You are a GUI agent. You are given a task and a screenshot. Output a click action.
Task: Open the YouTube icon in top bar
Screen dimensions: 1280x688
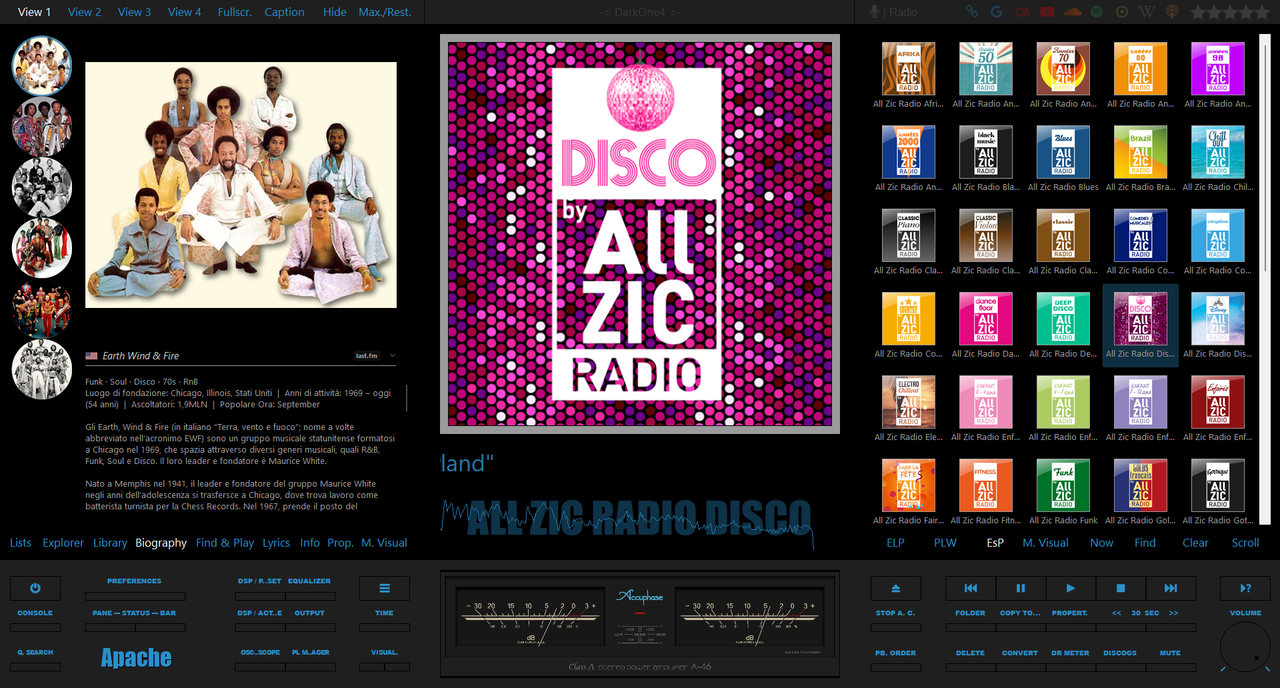coord(1047,12)
